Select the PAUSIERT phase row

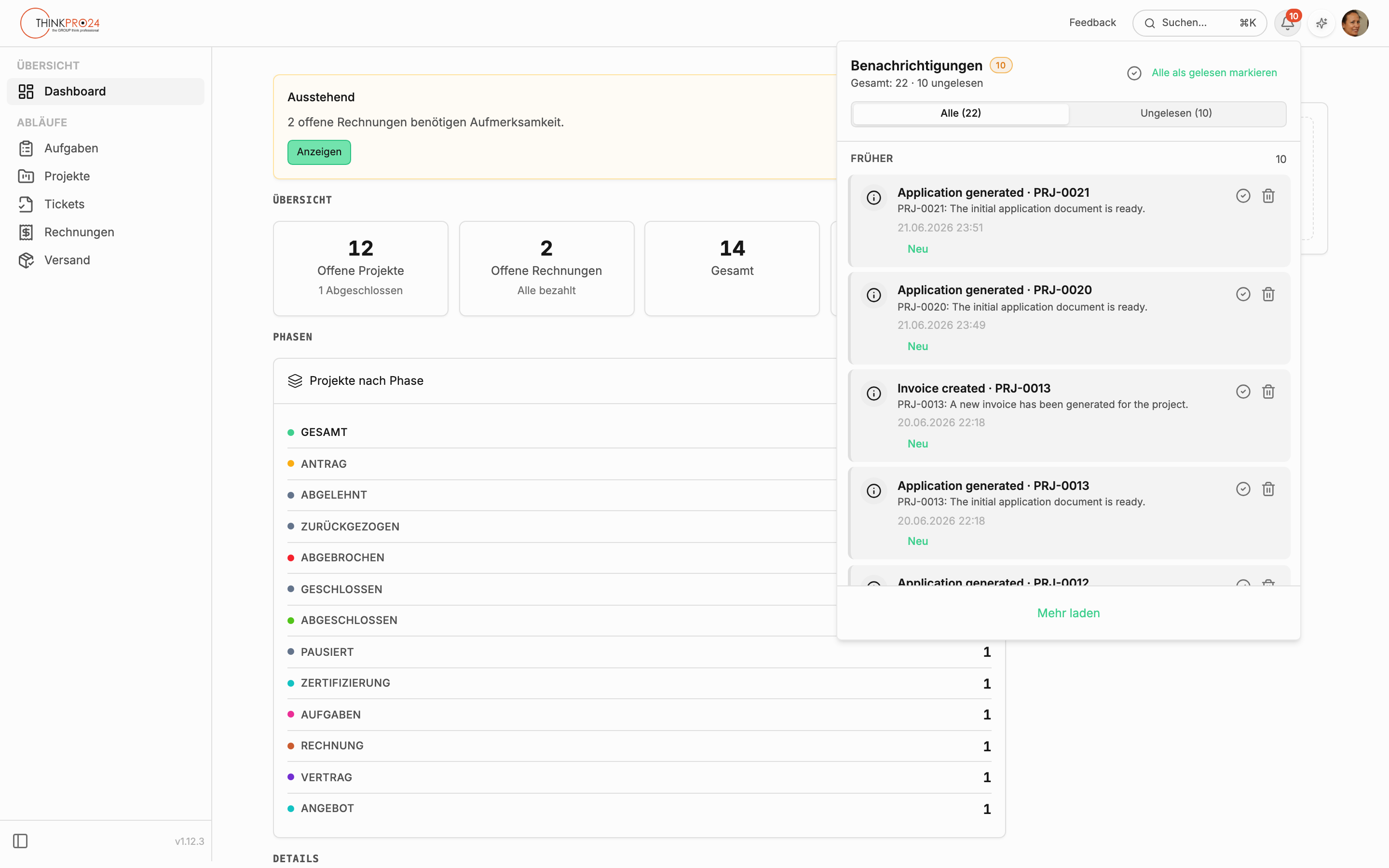(639, 652)
